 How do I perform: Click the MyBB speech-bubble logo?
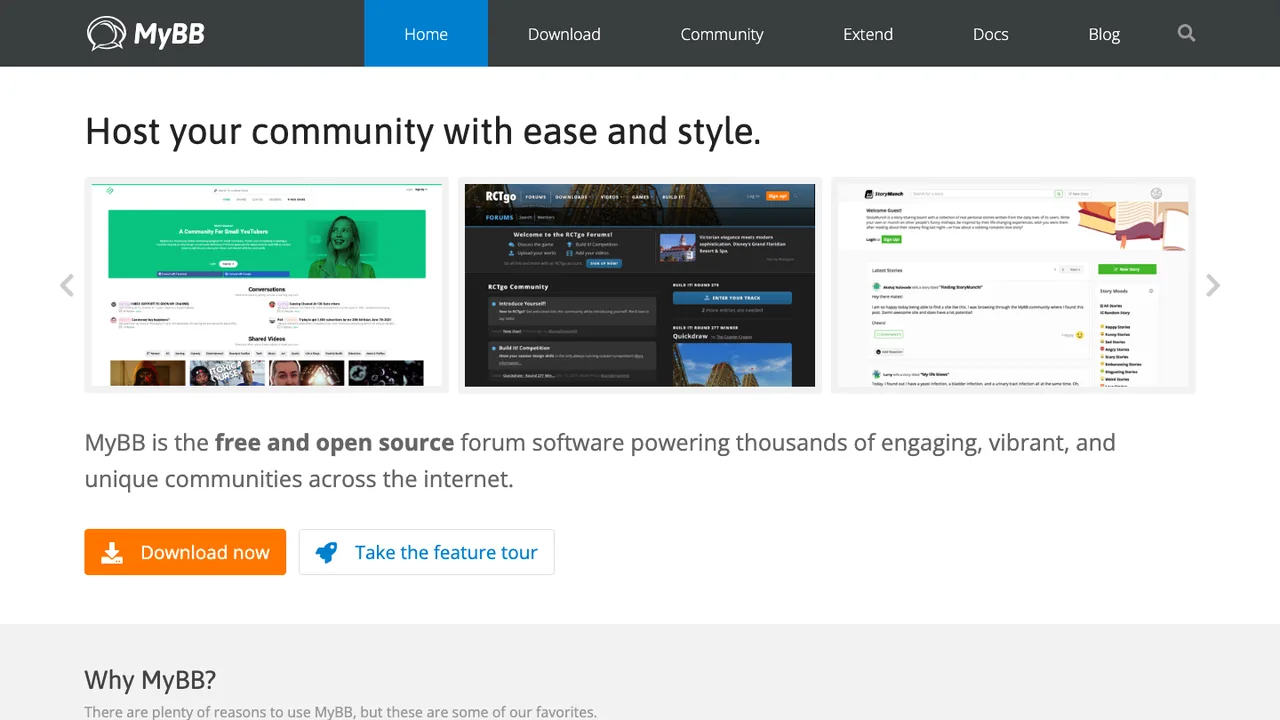146,34
